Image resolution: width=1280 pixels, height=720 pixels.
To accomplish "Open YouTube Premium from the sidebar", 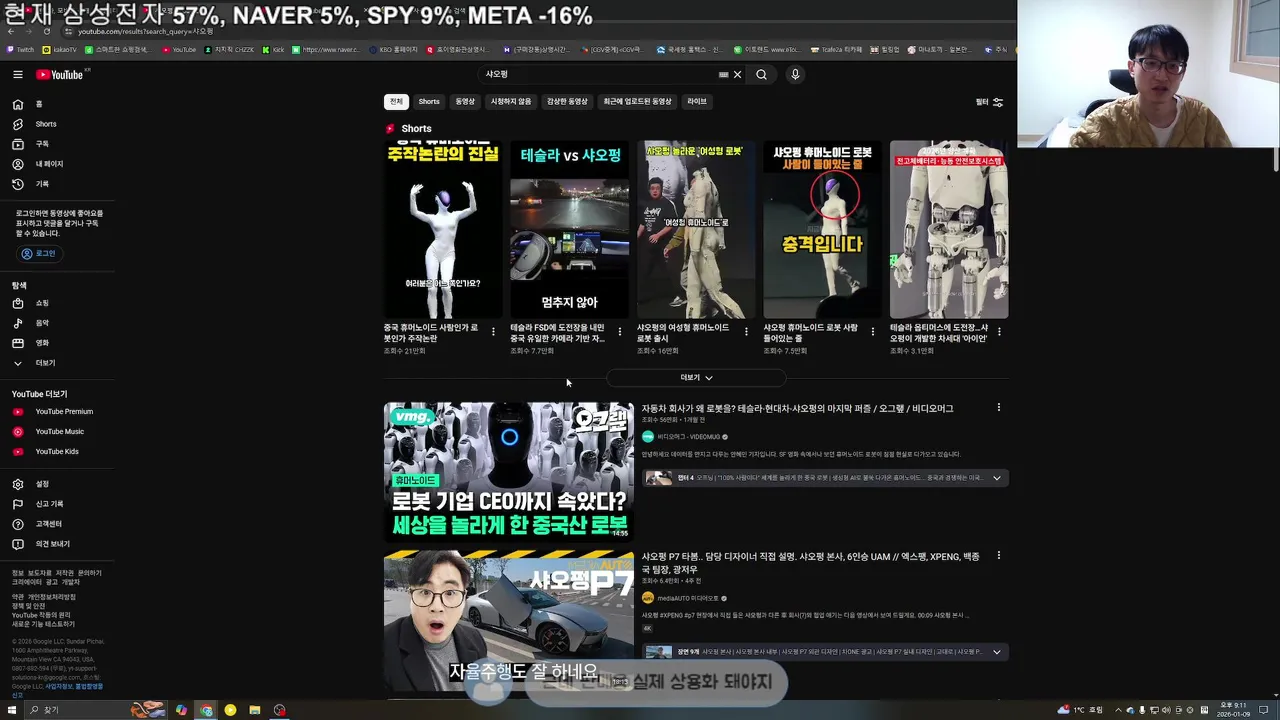I will coord(55,412).
